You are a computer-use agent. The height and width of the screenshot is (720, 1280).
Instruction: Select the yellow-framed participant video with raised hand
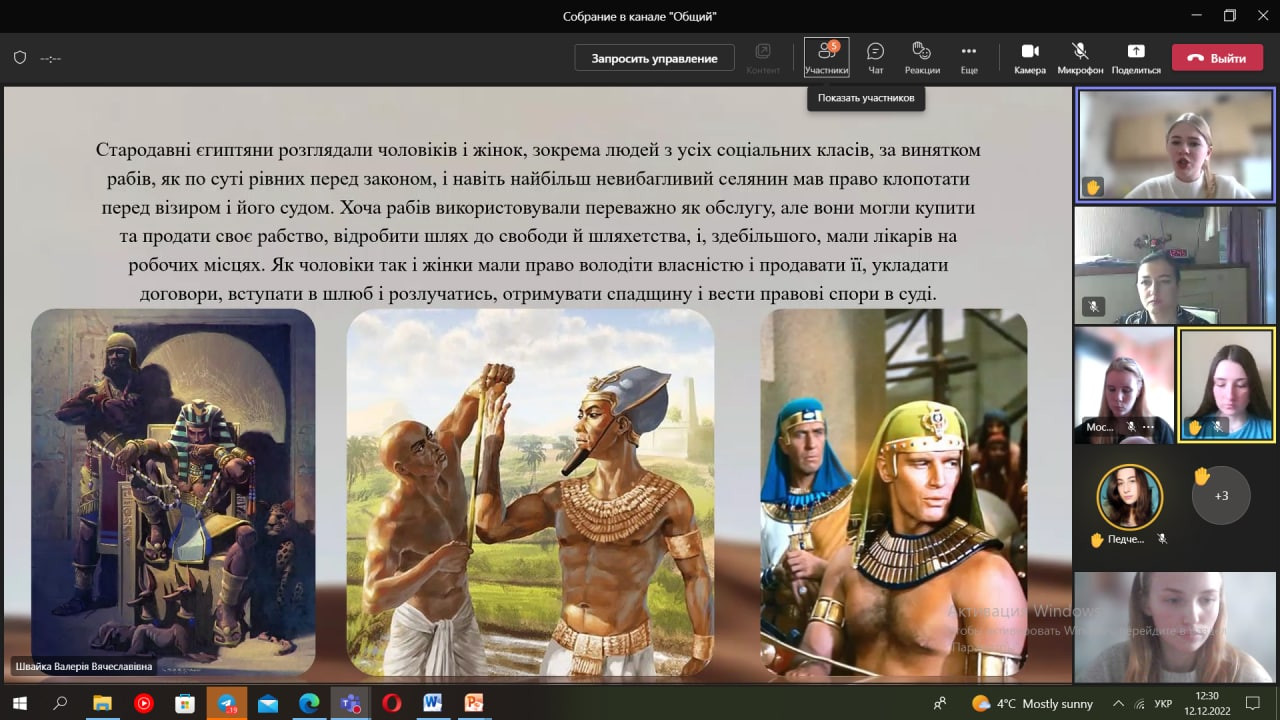1226,385
